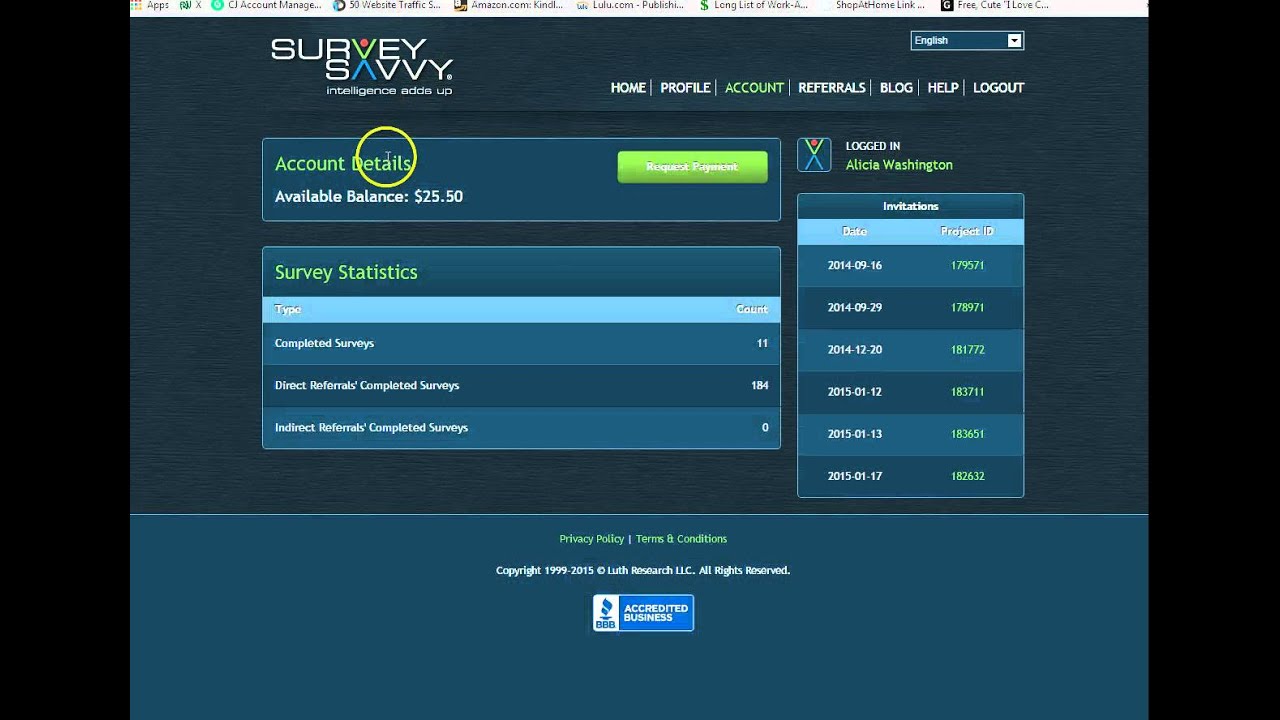
Task: Open the Privacy Policy link
Action: click(591, 539)
